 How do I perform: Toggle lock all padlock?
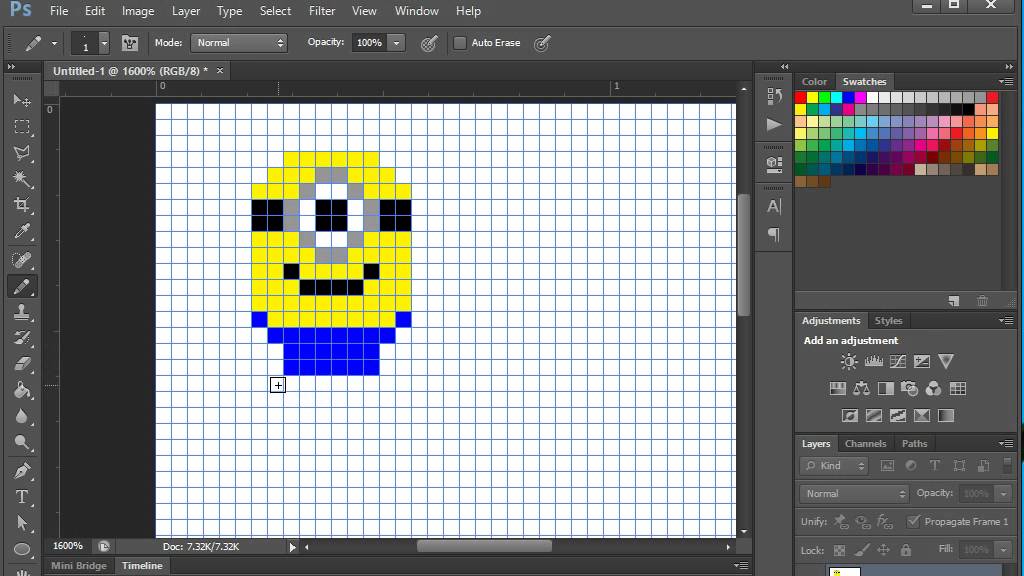906,551
